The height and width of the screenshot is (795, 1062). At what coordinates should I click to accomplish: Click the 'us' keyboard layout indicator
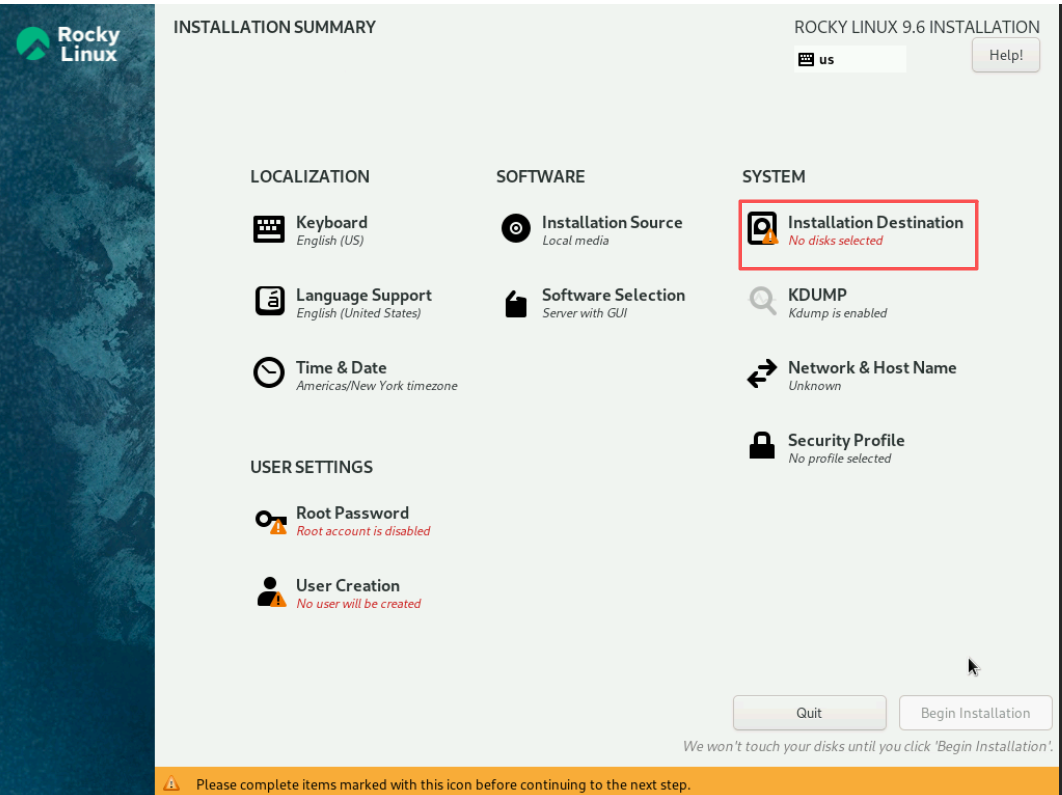coord(849,59)
